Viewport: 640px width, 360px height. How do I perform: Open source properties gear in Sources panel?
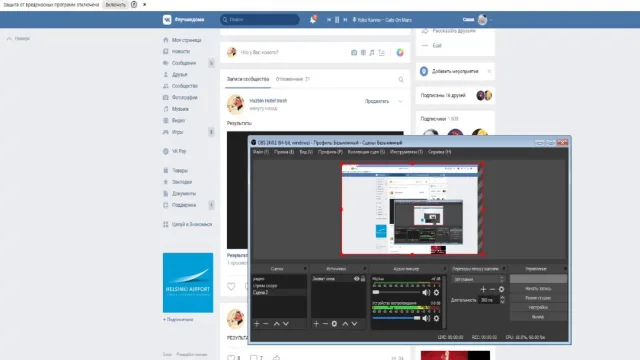pos(334,324)
